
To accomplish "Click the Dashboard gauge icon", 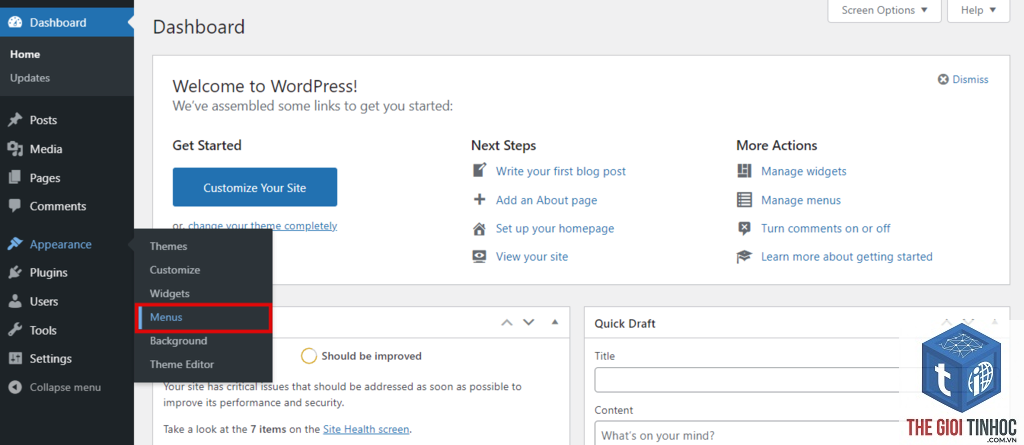I will point(14,22).
